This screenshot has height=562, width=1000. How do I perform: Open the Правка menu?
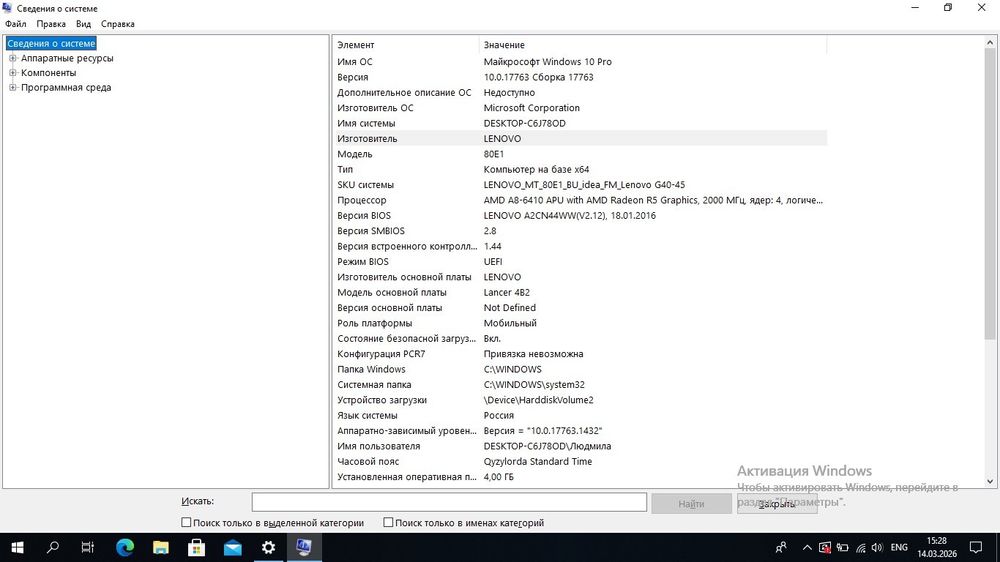click(x=51, y=24)
